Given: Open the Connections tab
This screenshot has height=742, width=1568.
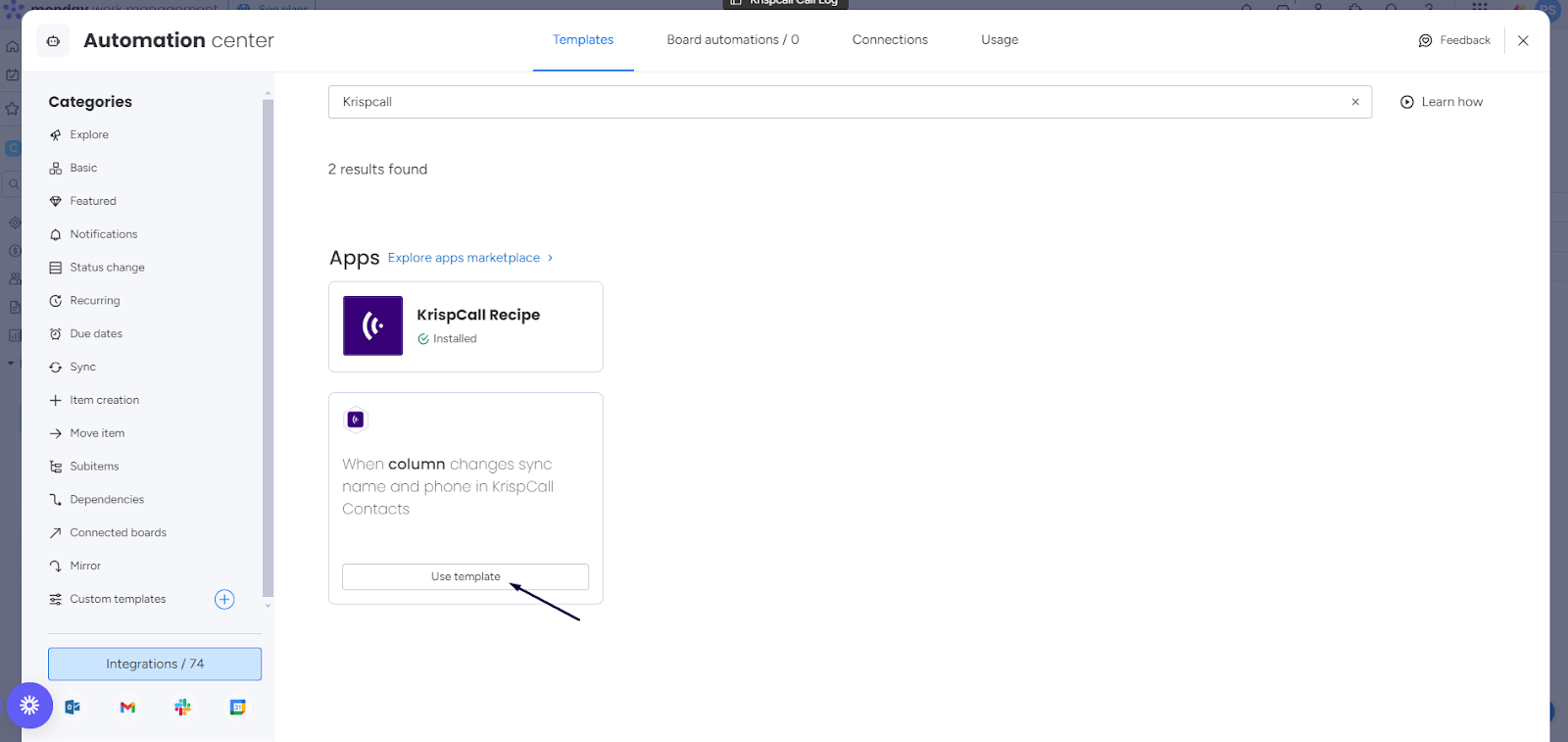Looking at the screenshot, I should (x=890, y=40).
